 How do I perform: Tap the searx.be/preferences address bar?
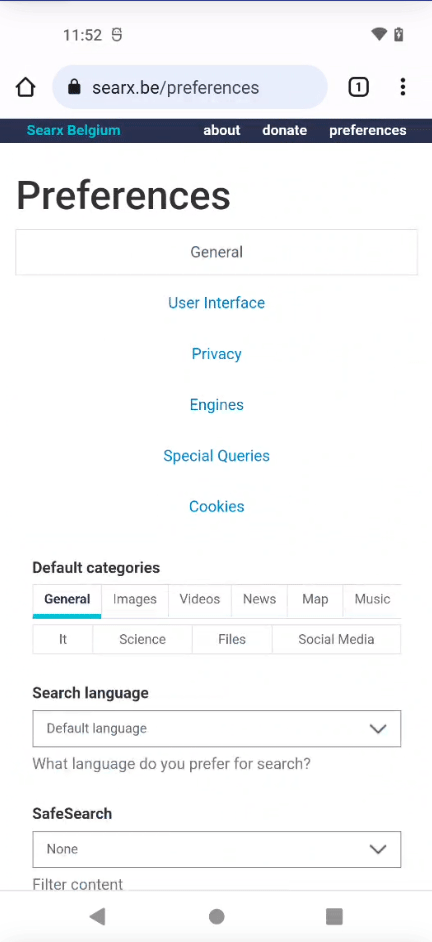coord(190,88)
